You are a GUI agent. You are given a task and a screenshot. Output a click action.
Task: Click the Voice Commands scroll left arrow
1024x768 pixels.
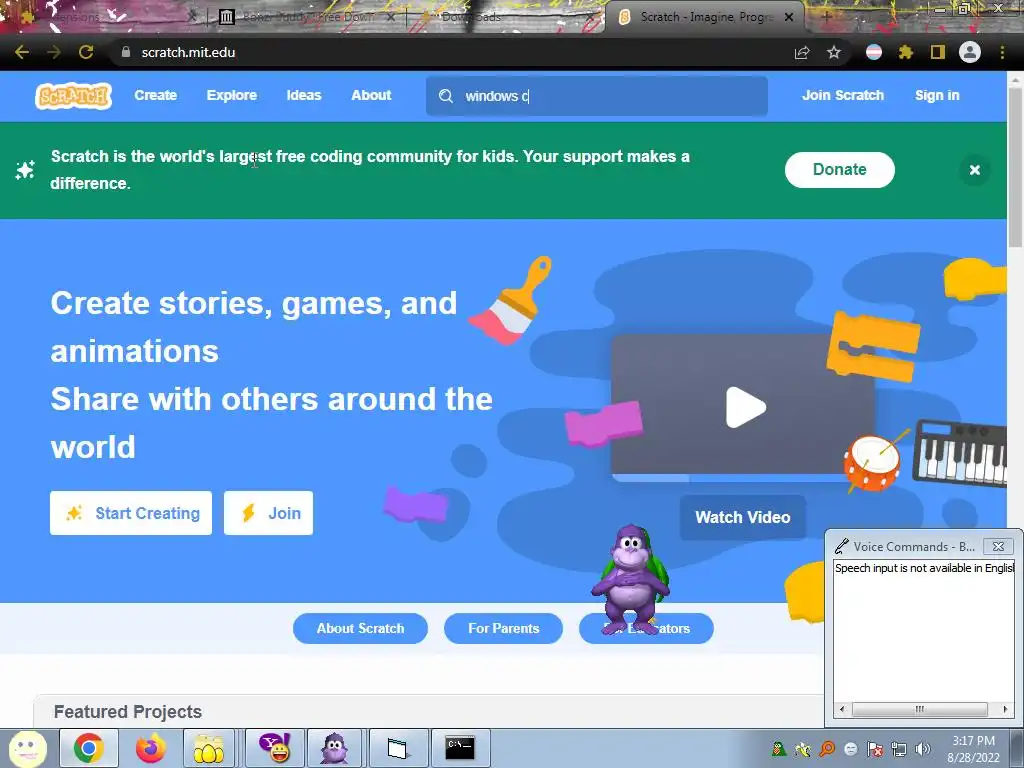(x=842, y=709)
